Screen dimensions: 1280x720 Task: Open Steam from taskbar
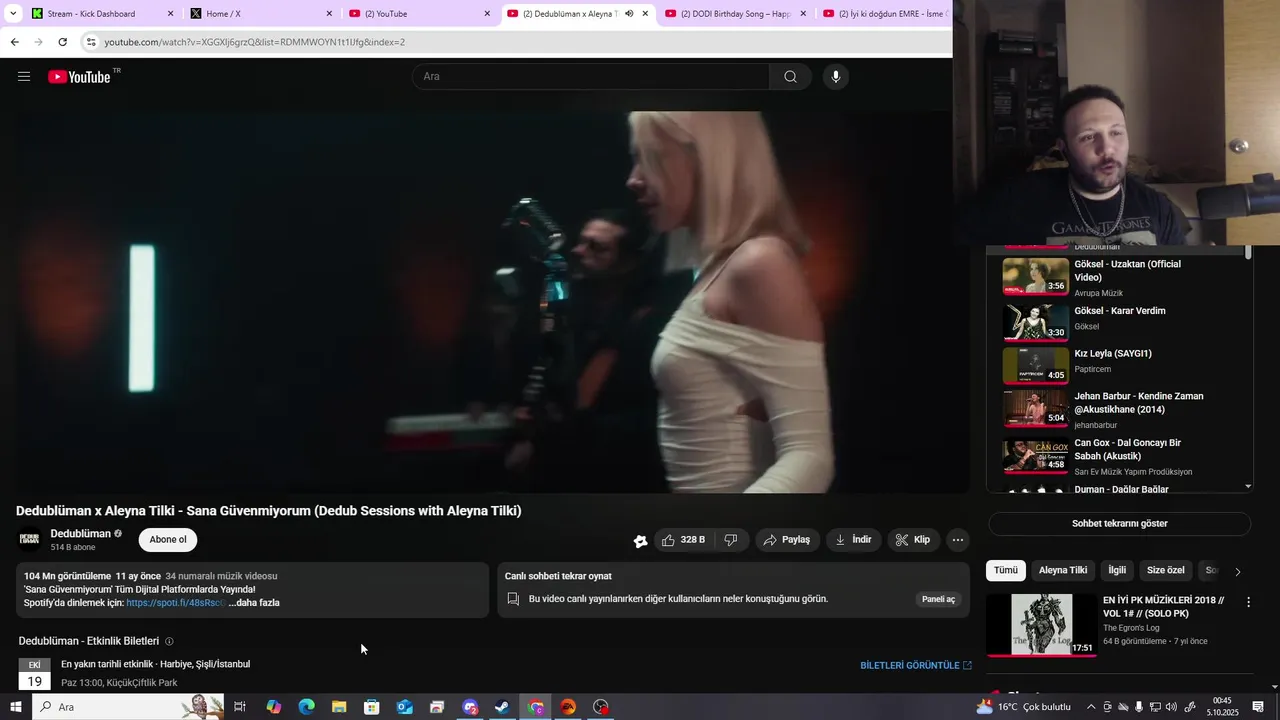[x=502, y=707]
